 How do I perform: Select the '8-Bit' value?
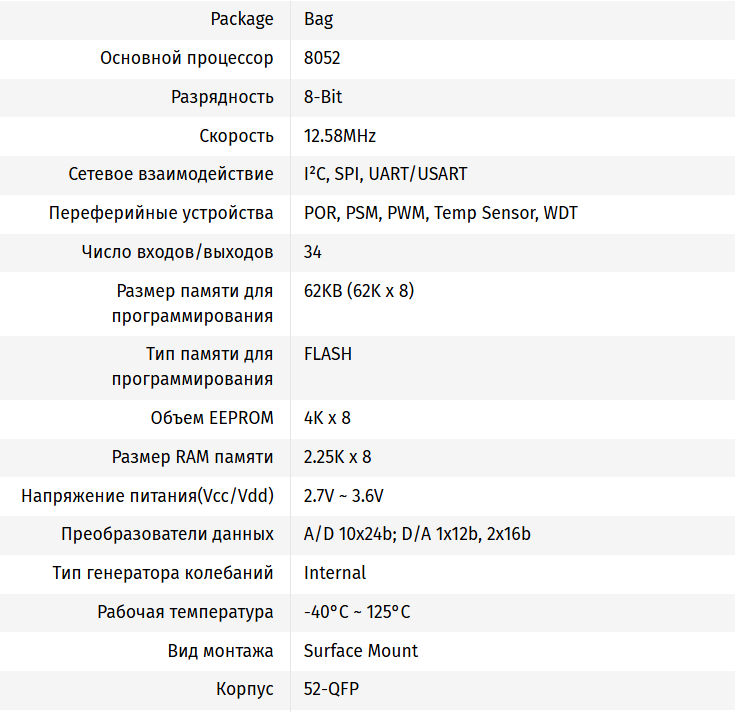coord(323,97)
